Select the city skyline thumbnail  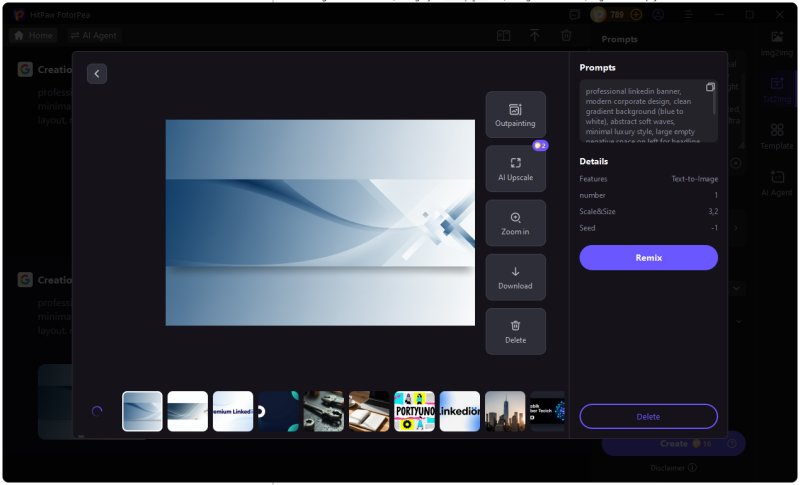pyautogui.click(x=505, y=411)
